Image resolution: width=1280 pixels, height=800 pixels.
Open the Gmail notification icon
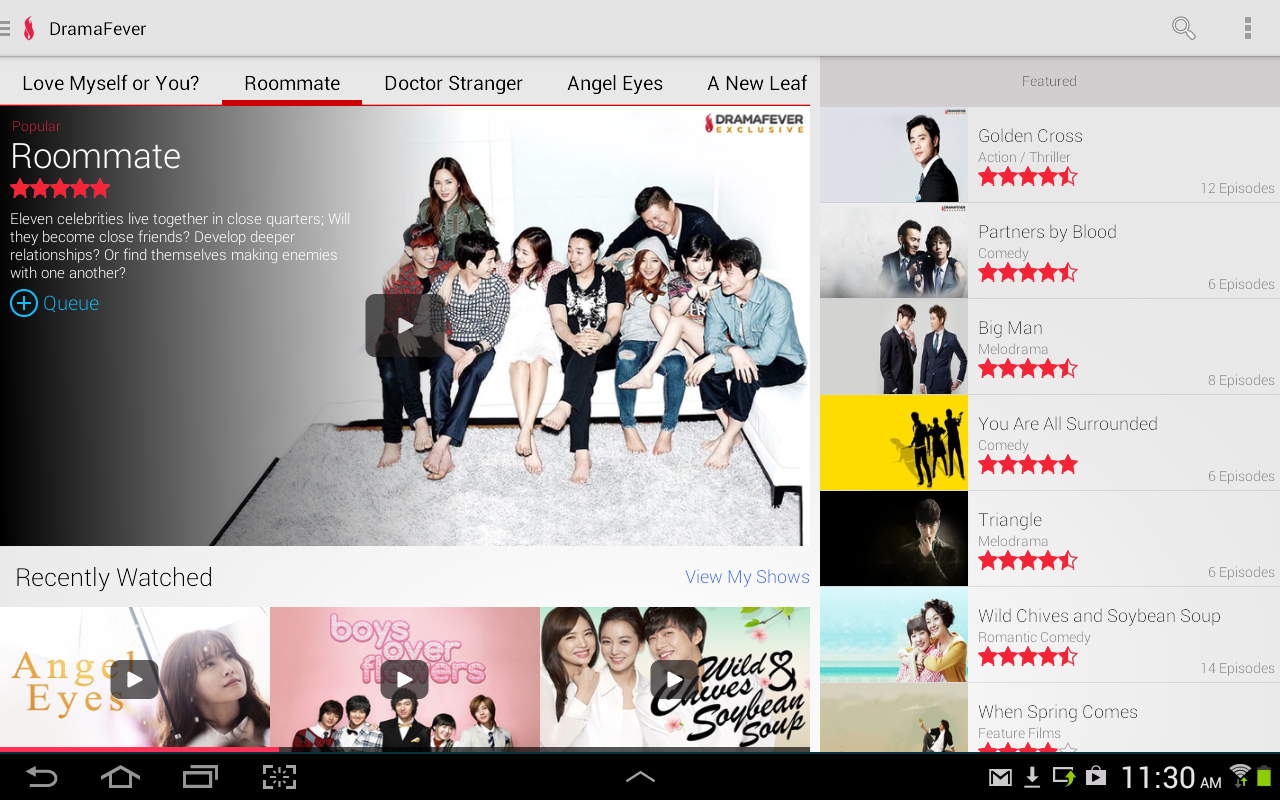(x=1000, y=777)
